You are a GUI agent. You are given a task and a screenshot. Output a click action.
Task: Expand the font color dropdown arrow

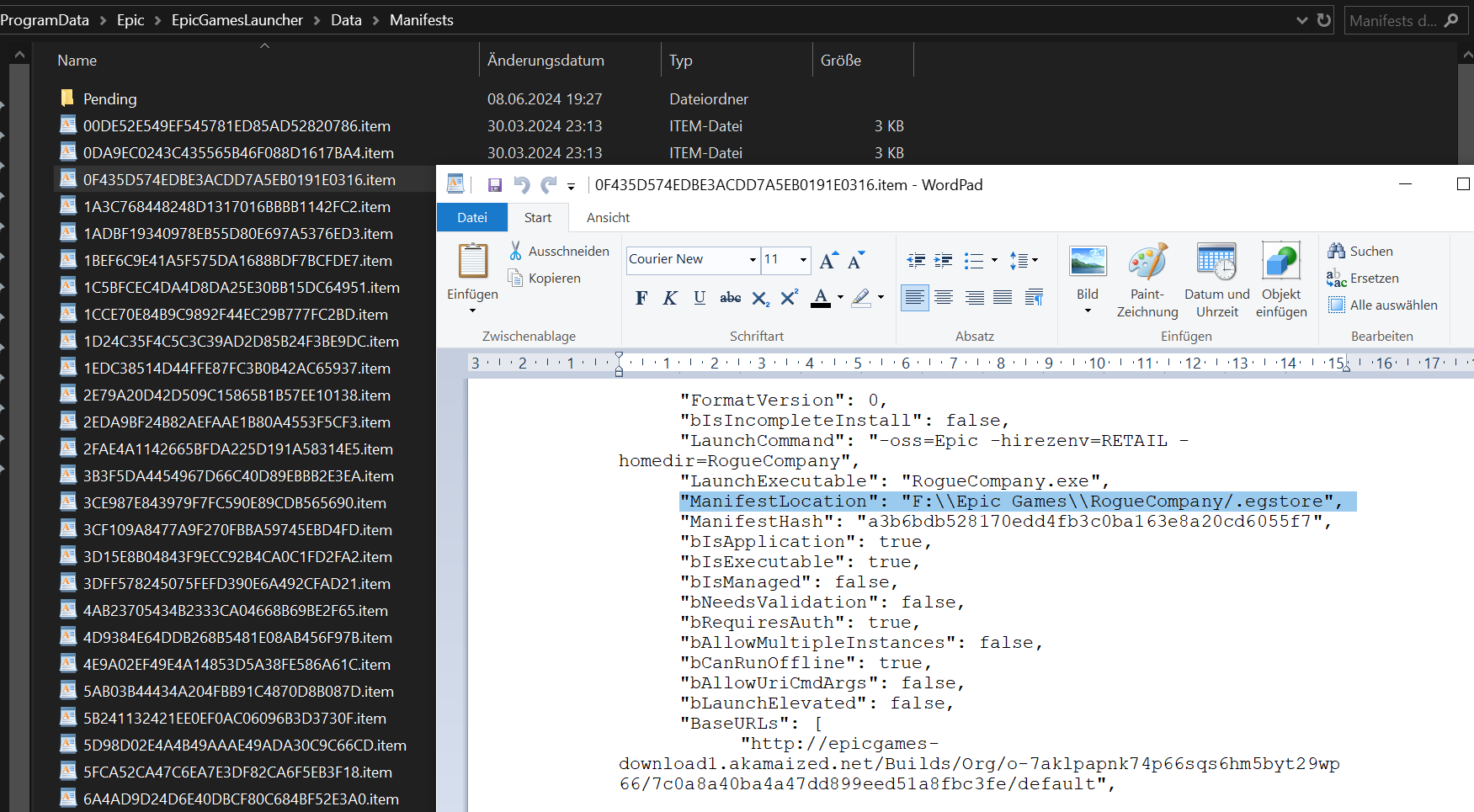pyautogui.click(x=840, y=297)
